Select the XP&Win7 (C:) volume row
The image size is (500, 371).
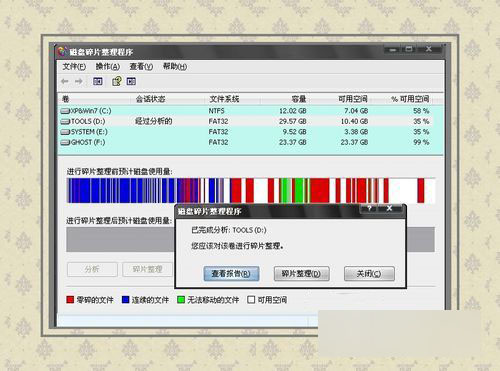(x=250, y=111)
